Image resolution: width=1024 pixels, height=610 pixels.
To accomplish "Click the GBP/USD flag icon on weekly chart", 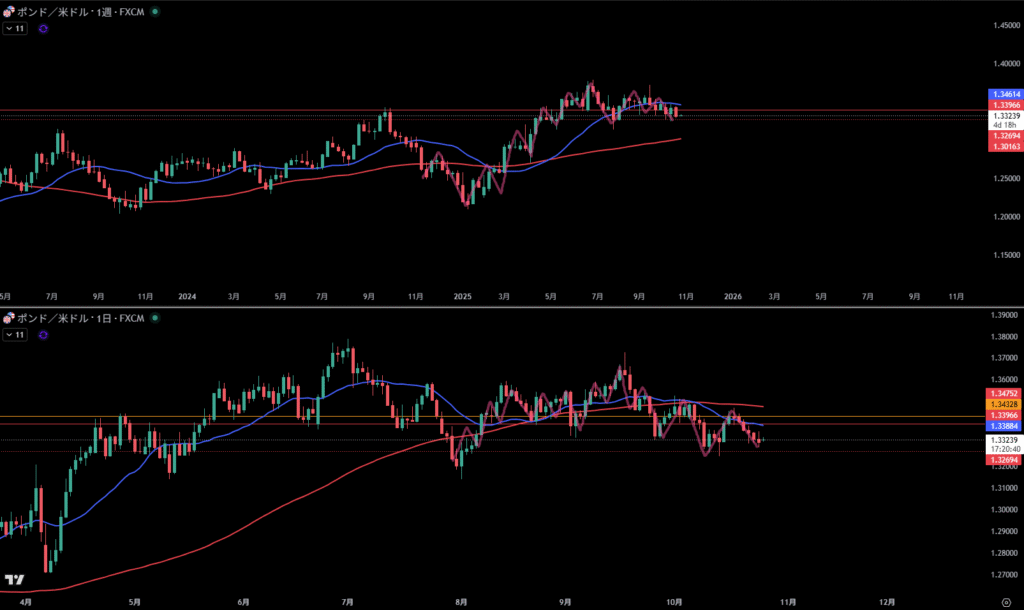I will click(9, 13).
